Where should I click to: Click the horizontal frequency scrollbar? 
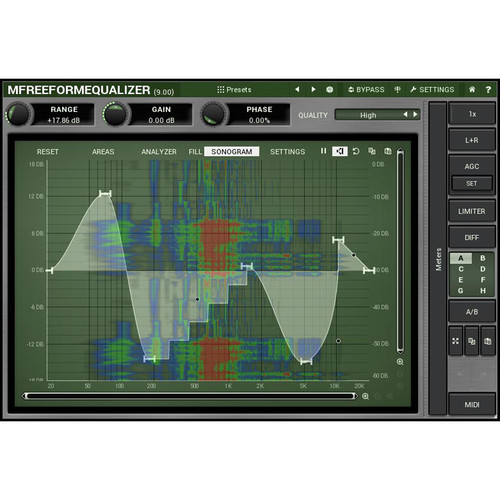tap(190, 396)
